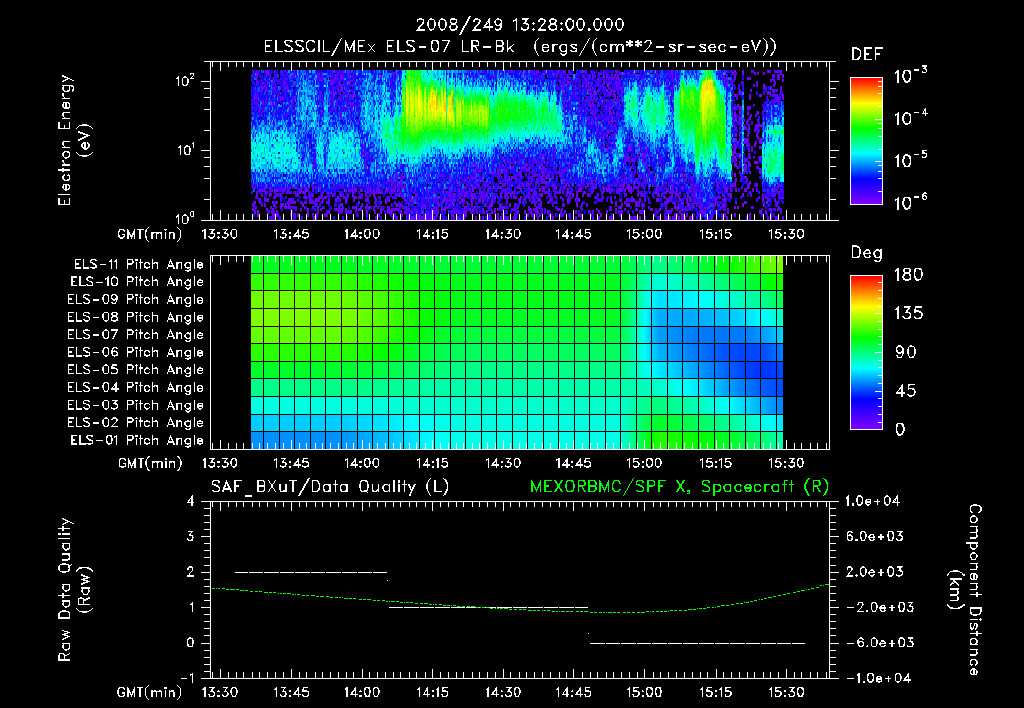Click the Electron Energy (eV) axis label

tap(74, 140)
